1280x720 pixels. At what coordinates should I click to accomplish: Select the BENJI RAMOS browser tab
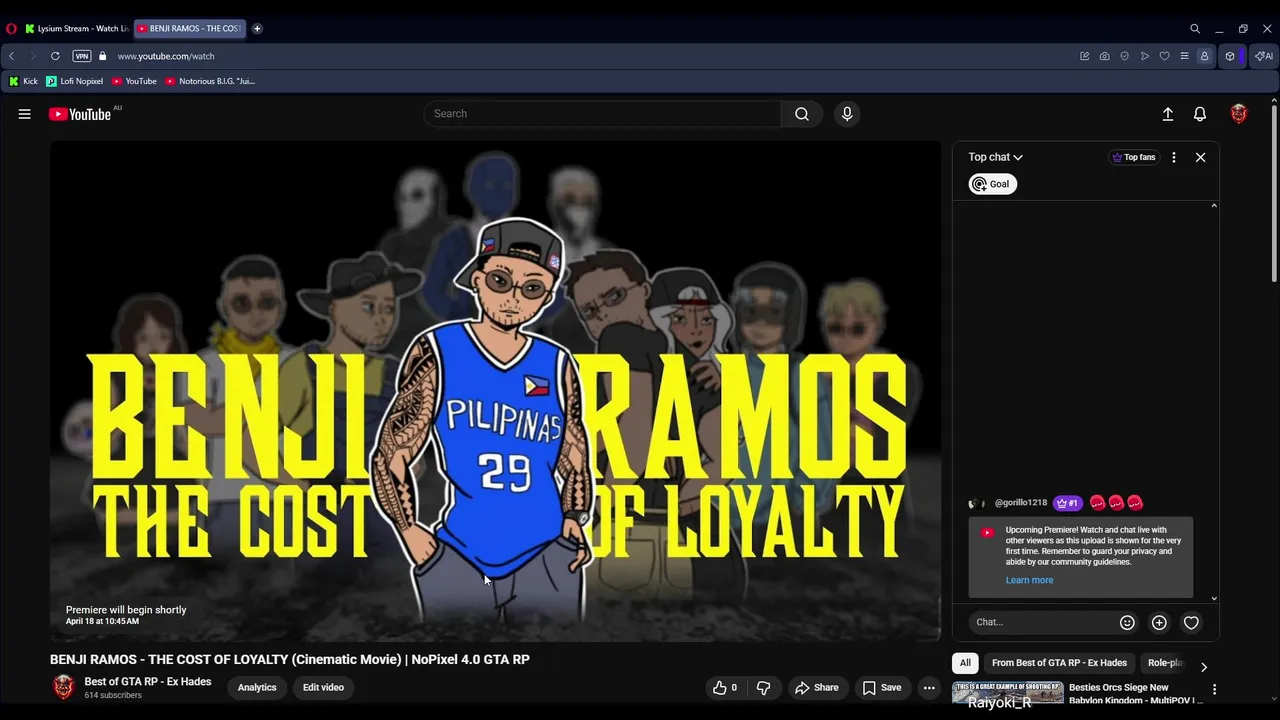coord(190,29)
